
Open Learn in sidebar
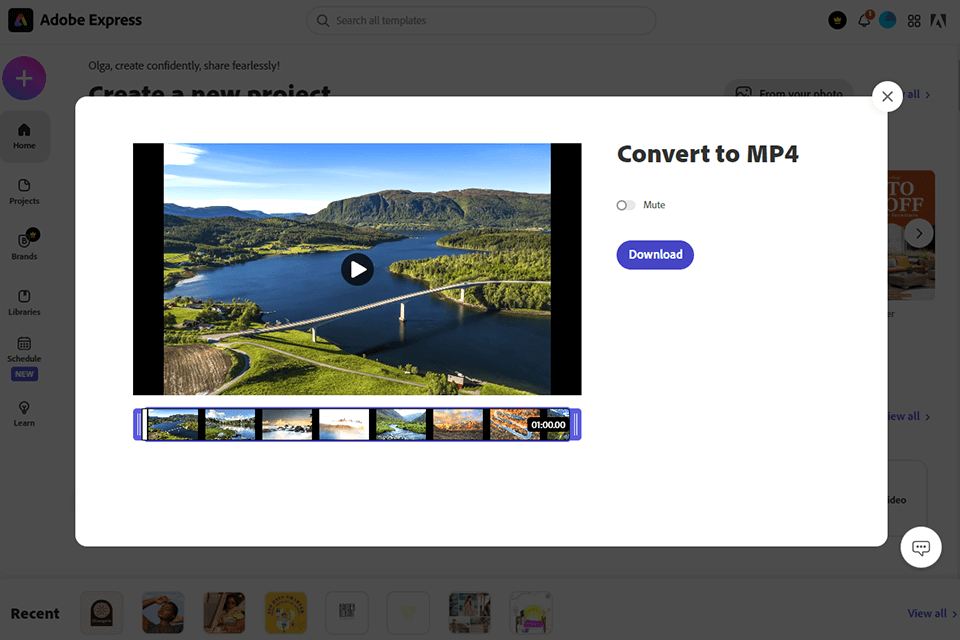(24, 413)
